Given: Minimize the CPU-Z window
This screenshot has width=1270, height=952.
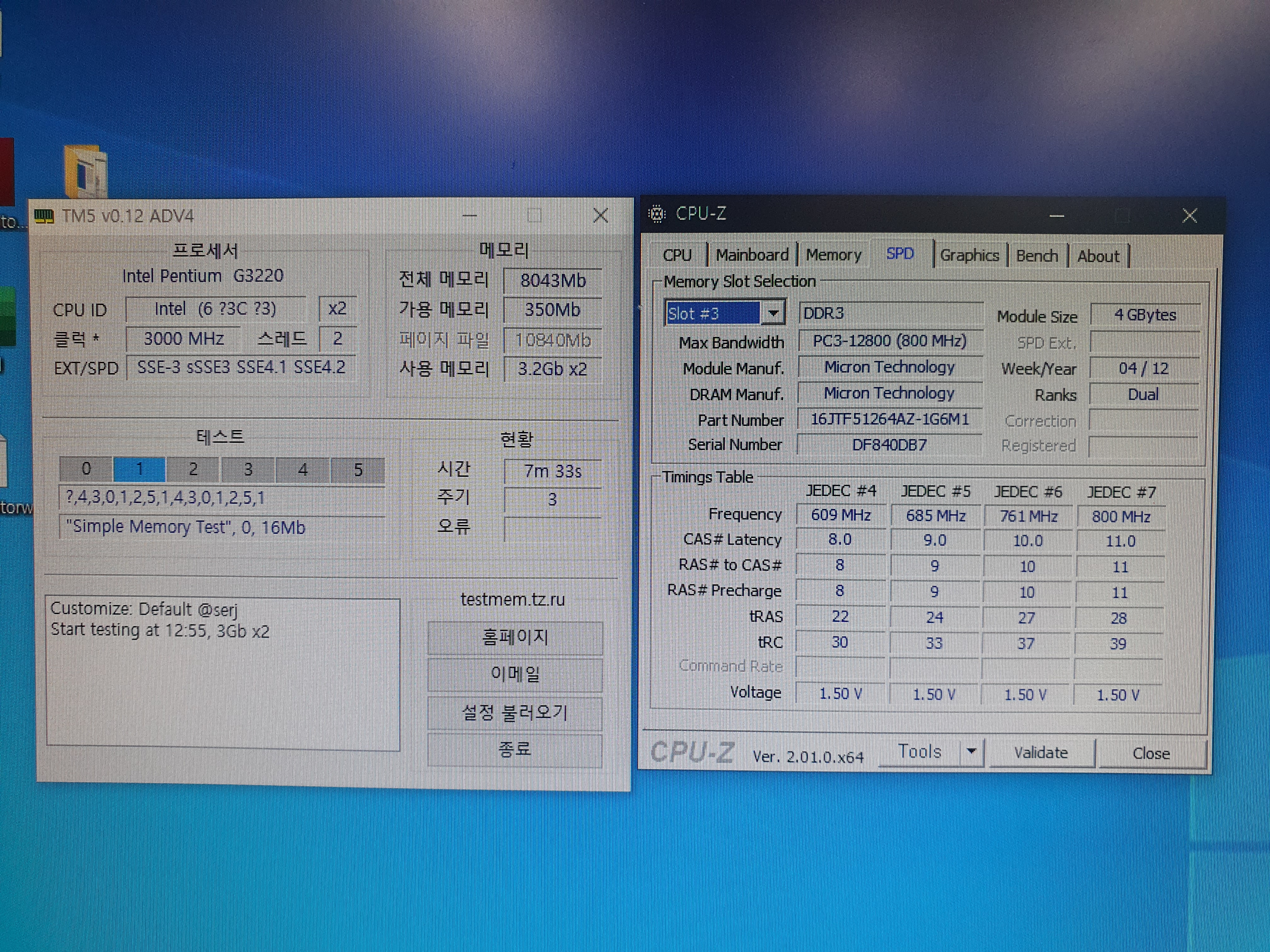Looking at the screenshot, I should (1057, 216).
